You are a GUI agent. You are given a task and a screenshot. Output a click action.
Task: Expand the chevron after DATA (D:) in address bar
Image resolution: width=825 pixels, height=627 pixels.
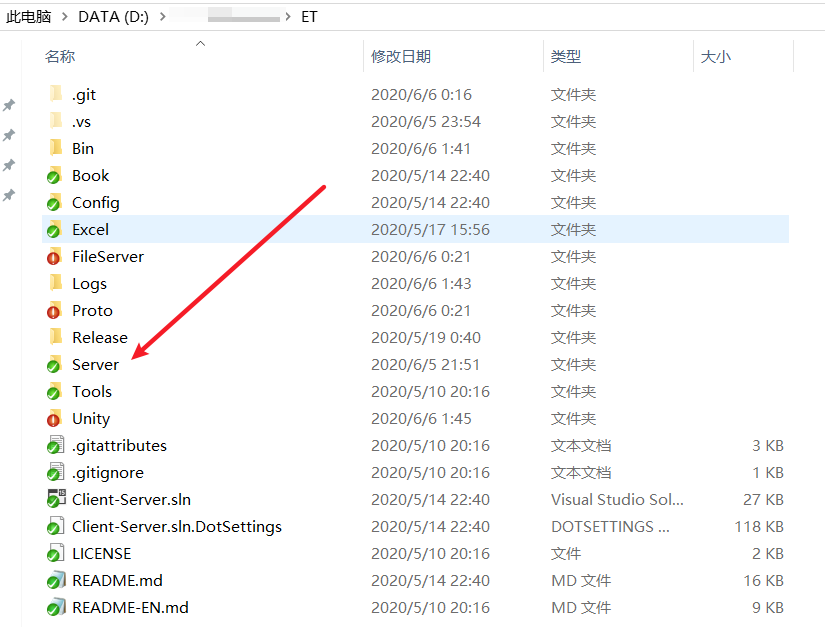pos(163,17)
